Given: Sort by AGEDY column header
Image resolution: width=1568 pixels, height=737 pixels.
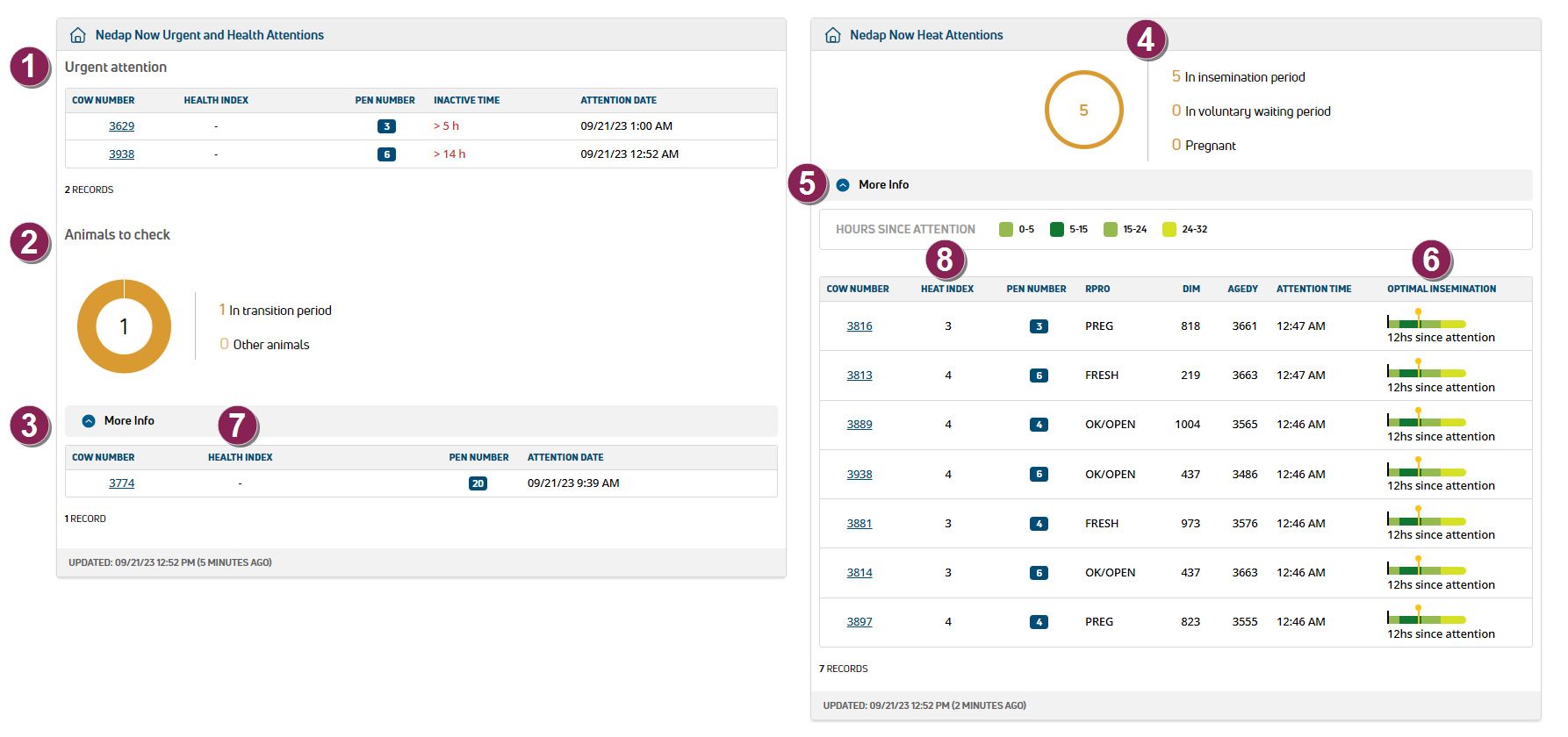Looking at the screenshot, I should point(1242,290).
